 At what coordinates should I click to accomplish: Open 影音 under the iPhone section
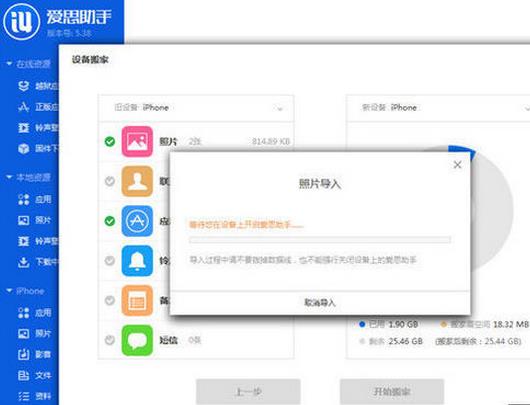pyautogui.click(x=34, y=354)
